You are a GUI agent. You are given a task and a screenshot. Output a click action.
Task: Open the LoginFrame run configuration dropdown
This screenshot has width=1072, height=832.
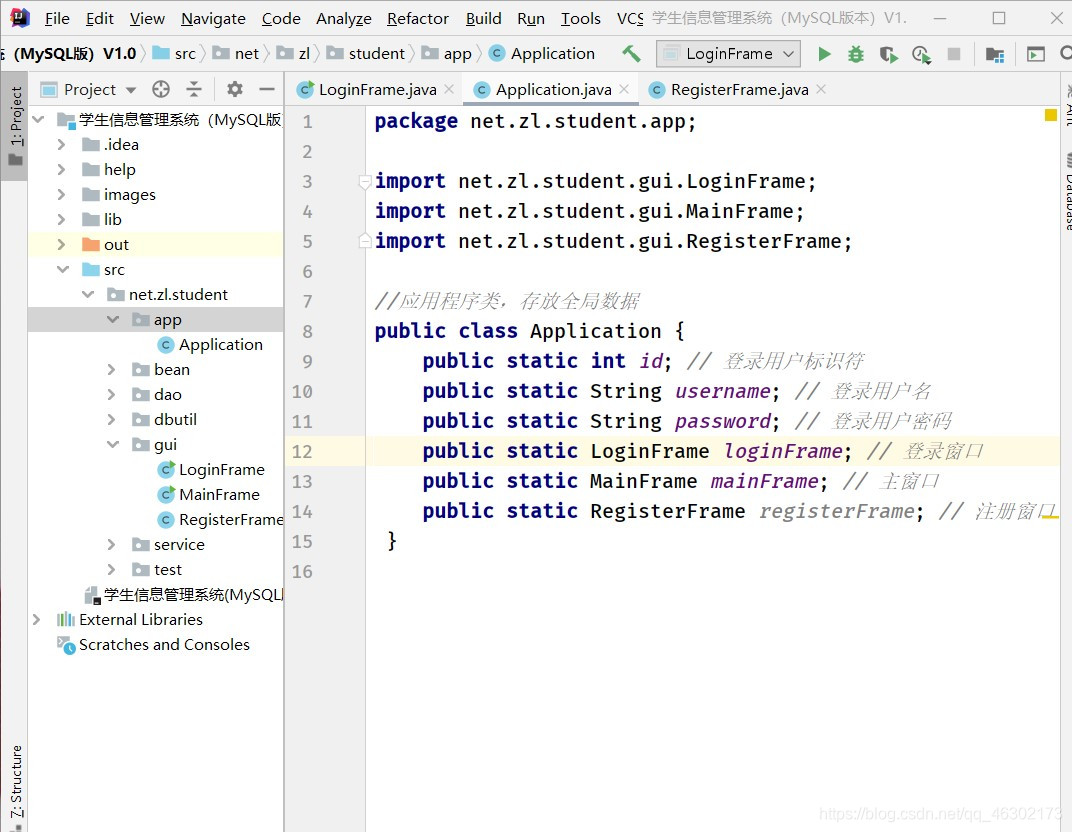pyautogui.click(x=728, y=53)
